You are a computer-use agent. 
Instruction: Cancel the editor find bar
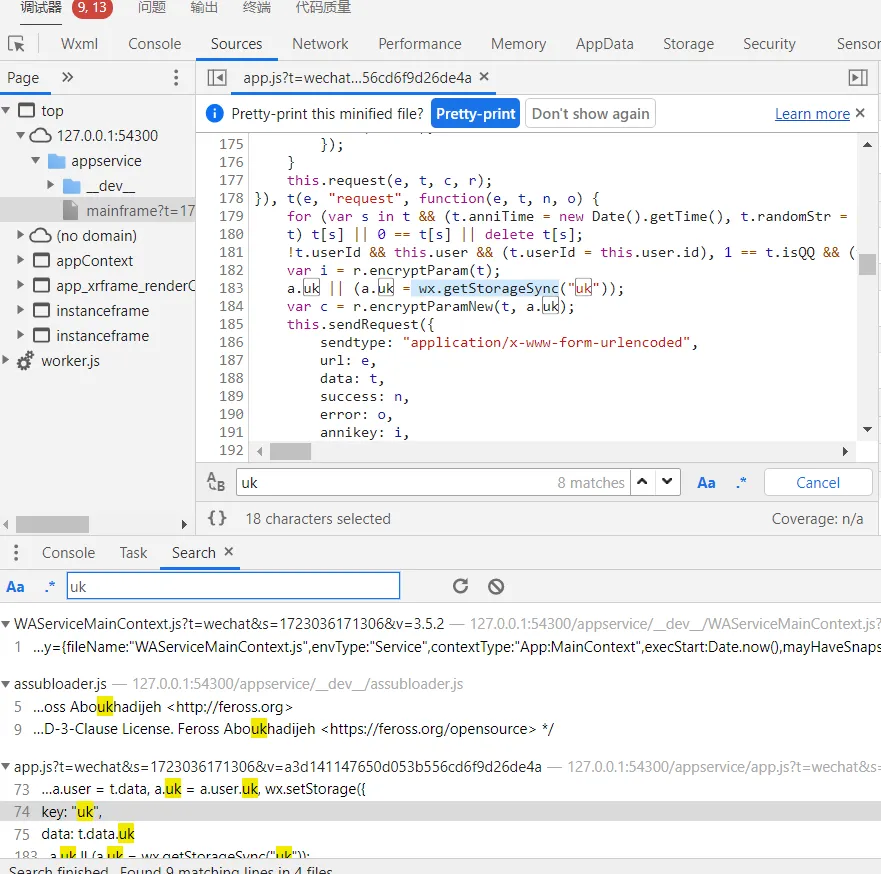pos(818,482)
